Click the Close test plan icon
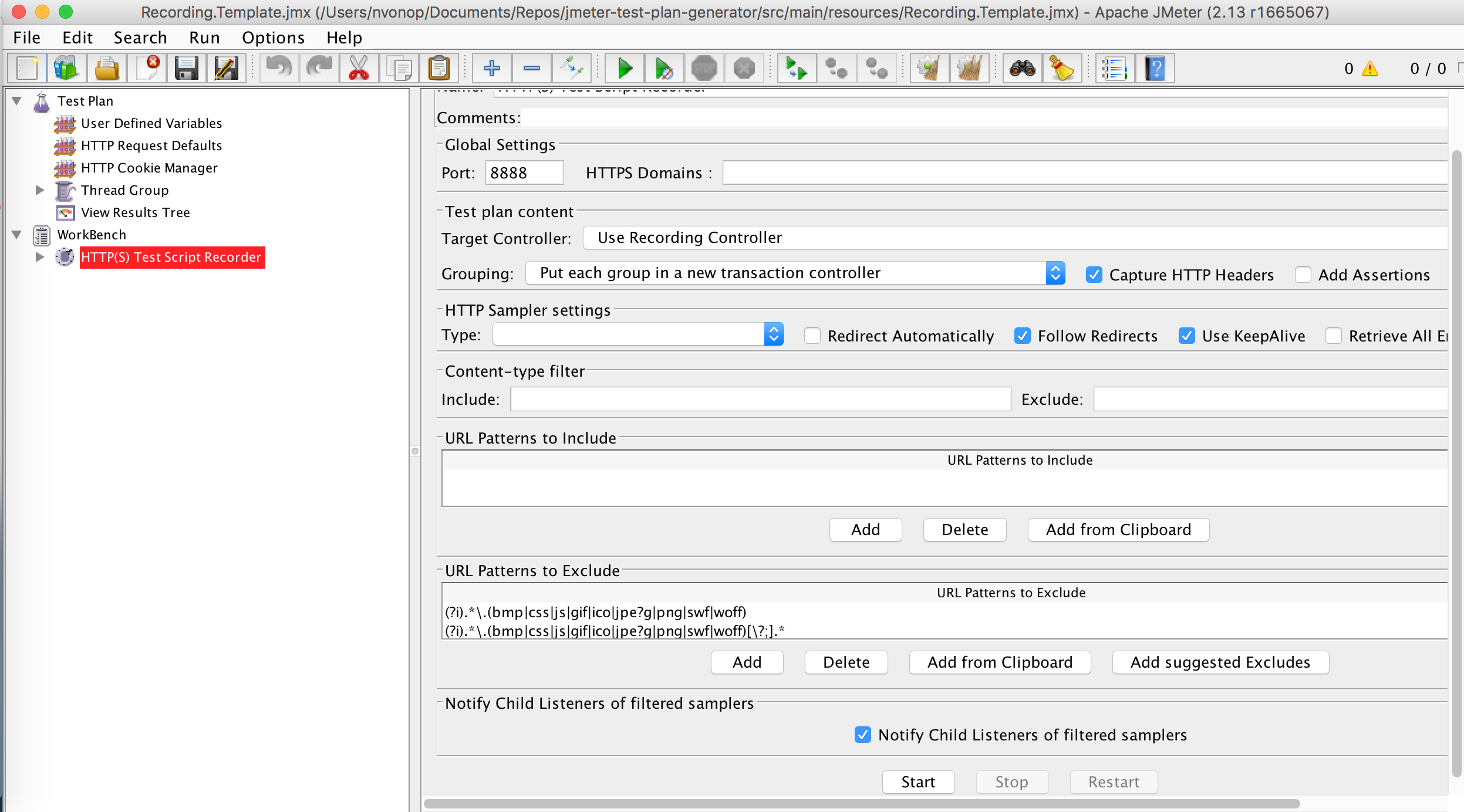The image size is (1464, 812). (147, 69)
